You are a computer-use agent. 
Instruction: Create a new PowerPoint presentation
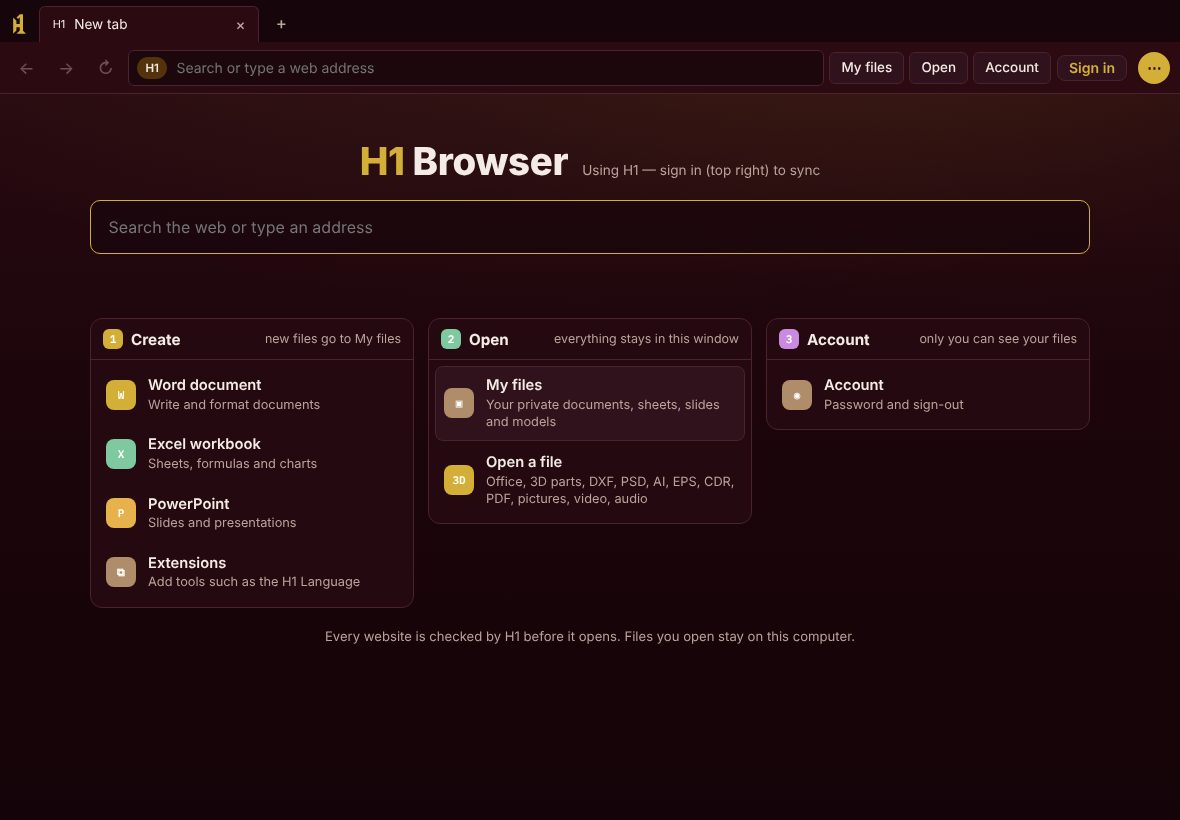pos(252,513)
